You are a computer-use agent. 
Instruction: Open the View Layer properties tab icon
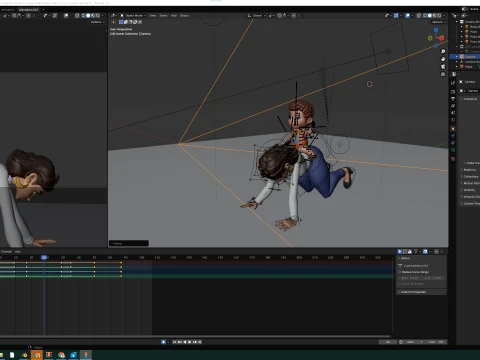pos(453,106)
